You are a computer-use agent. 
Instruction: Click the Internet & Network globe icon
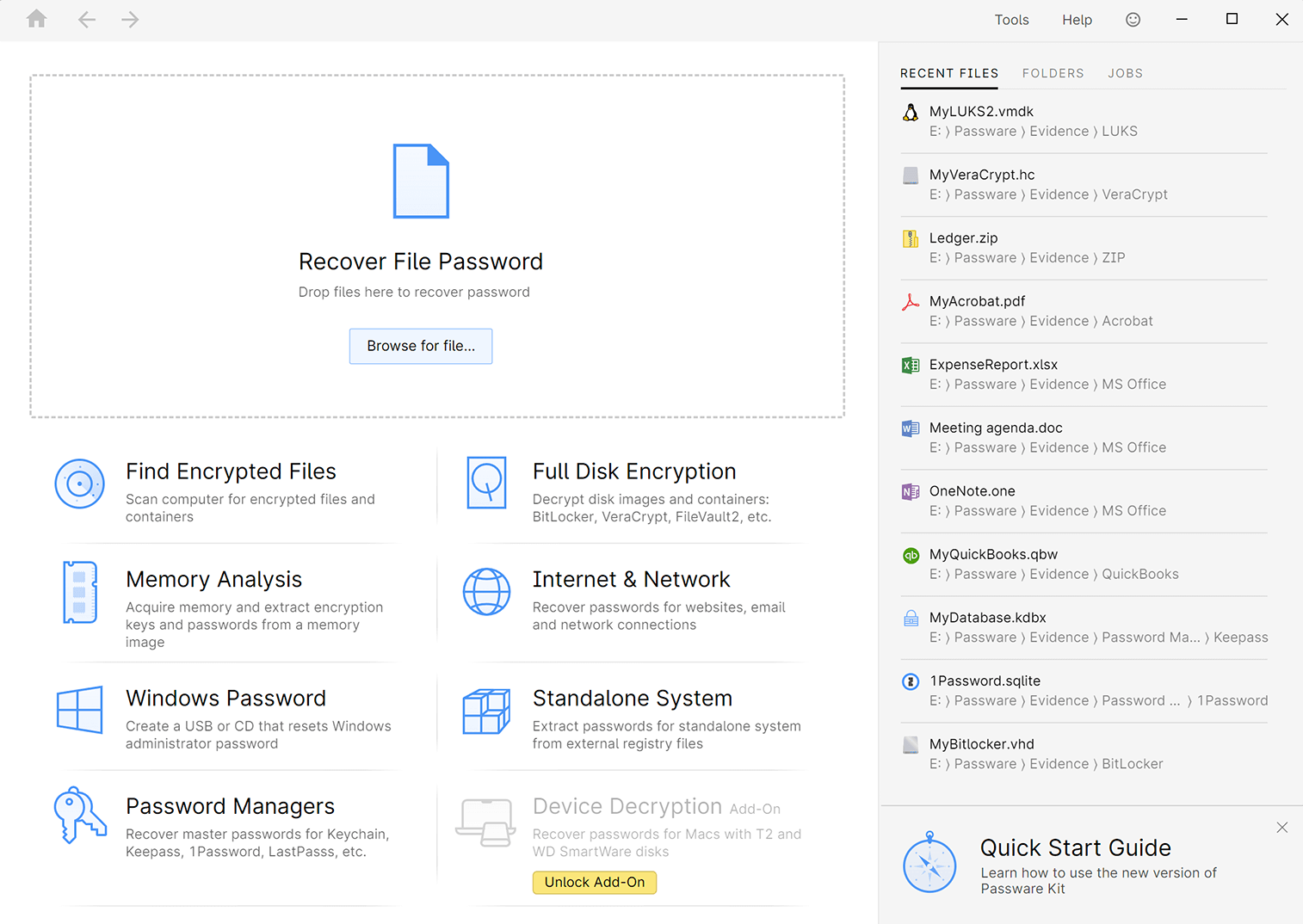point(486,592)
